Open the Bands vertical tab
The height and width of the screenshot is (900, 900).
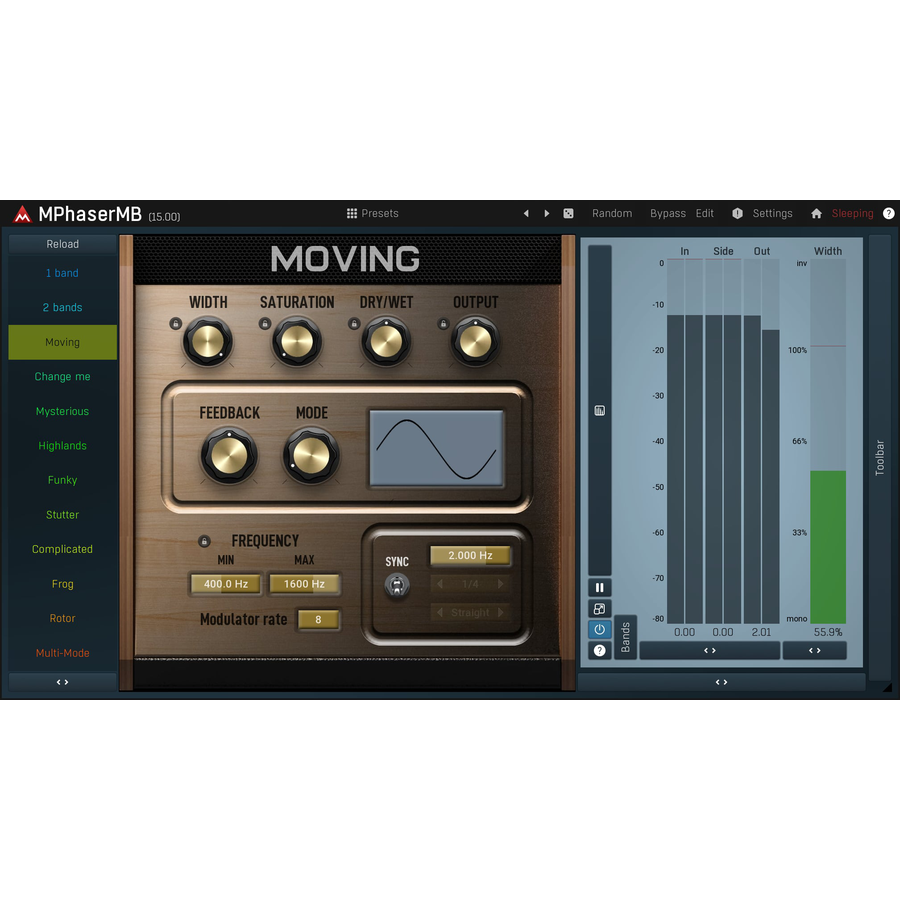[x=625, y=637]
